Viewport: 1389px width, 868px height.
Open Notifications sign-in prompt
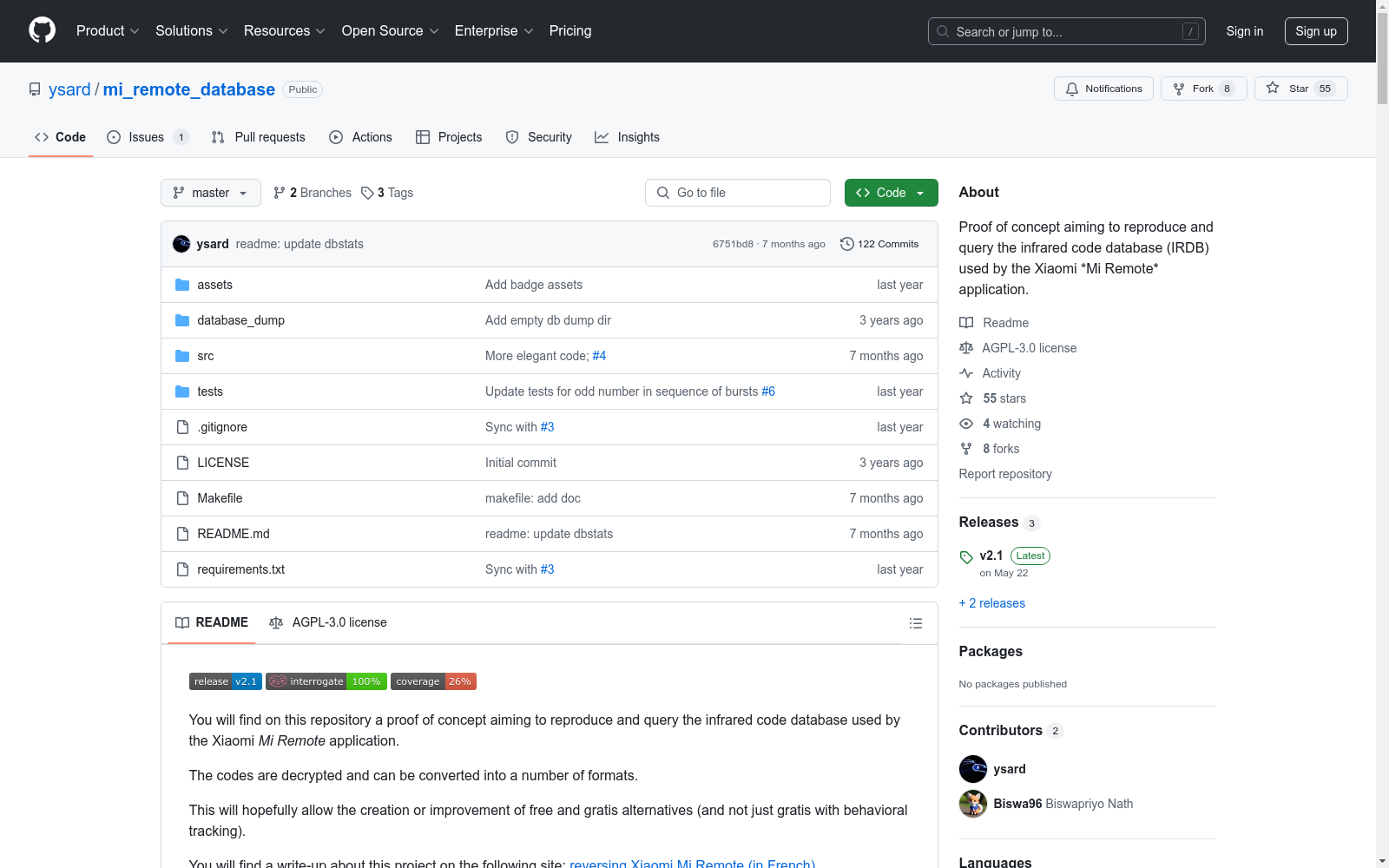[x=1103, y=89]
